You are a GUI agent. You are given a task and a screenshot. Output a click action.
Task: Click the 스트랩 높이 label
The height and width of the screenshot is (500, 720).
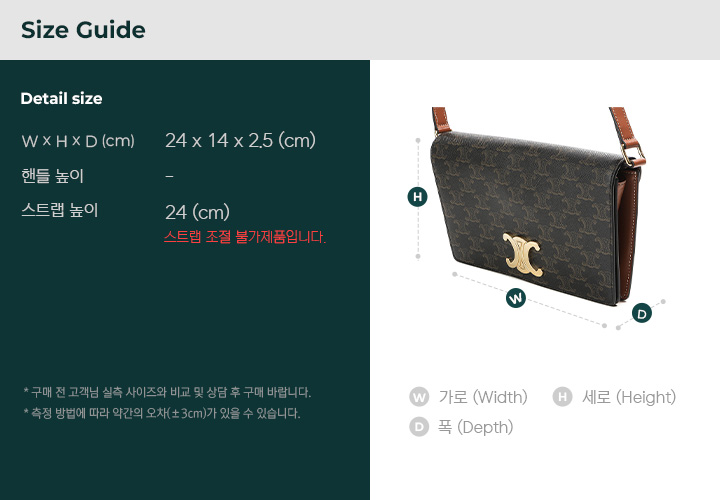(60, 210)
